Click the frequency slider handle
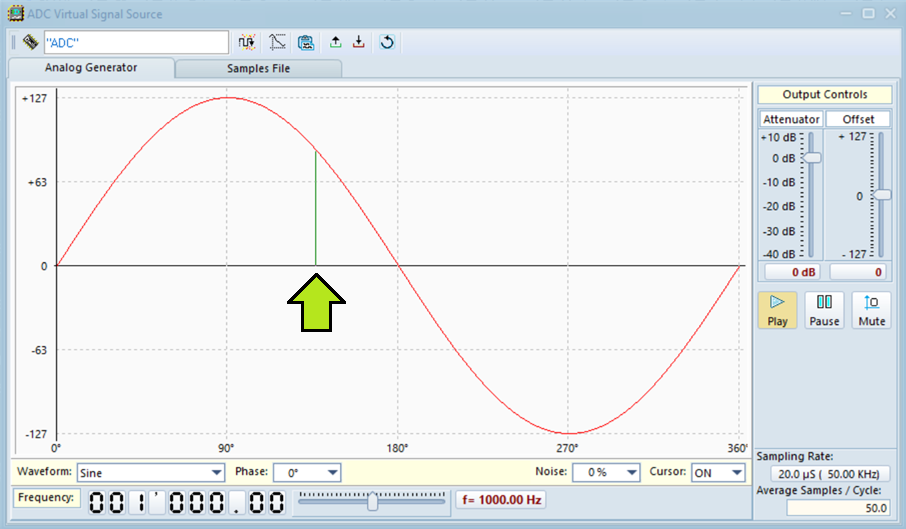The width and height of the screenshot is (906, 529). coord(373,501)
